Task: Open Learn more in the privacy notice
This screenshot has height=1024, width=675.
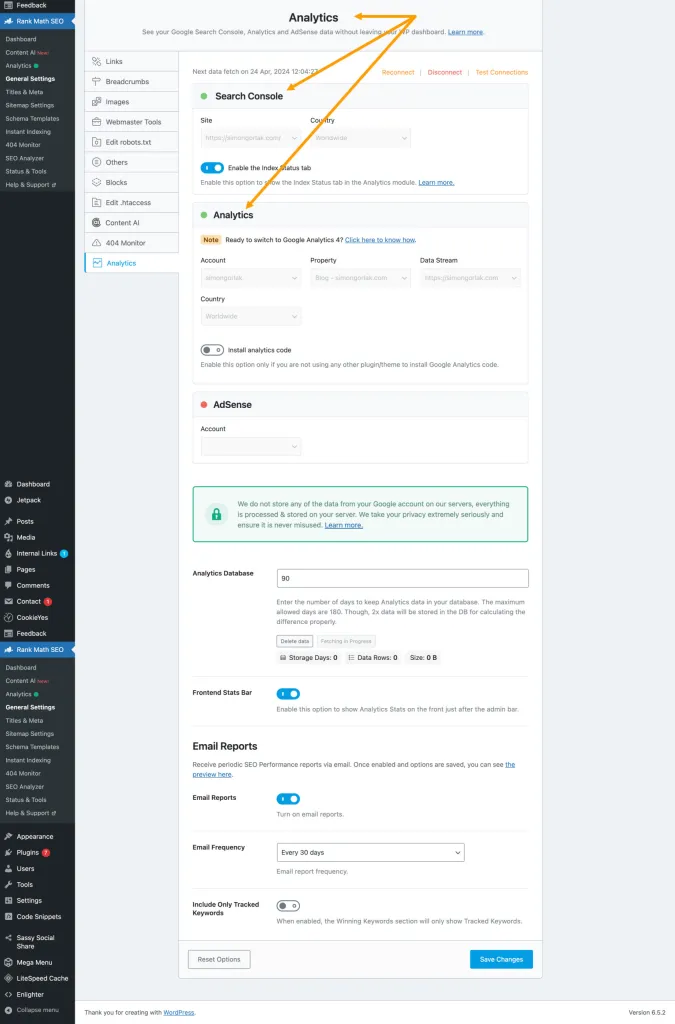Action: click(343, 525)
